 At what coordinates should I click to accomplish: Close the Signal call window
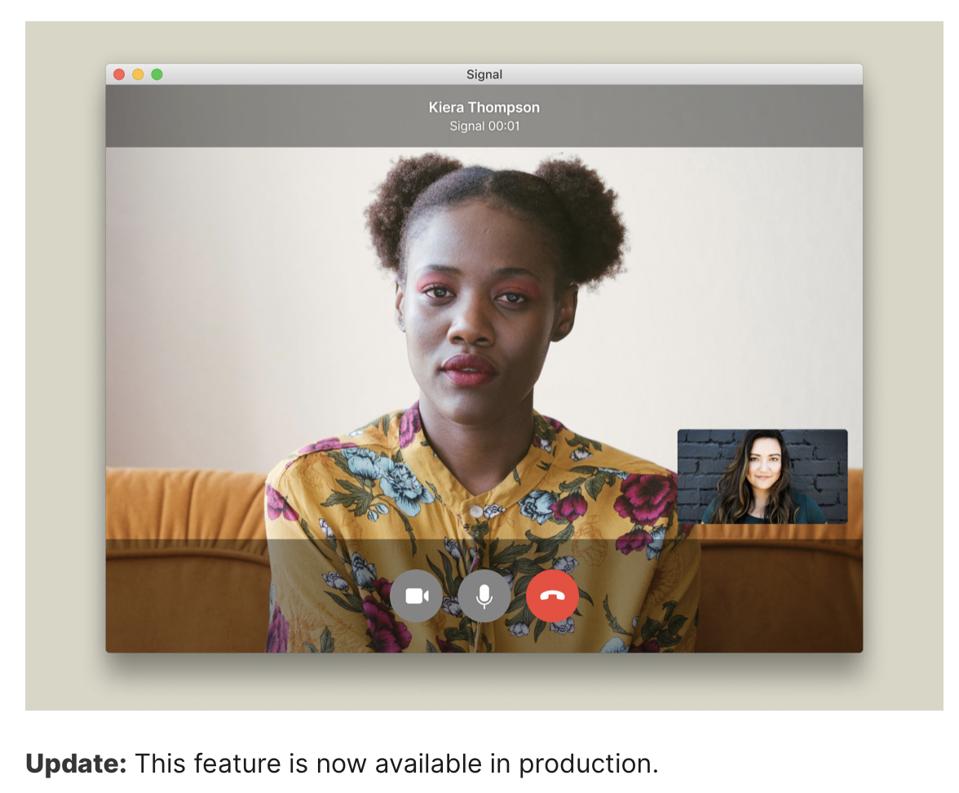(x=119, y=74)
